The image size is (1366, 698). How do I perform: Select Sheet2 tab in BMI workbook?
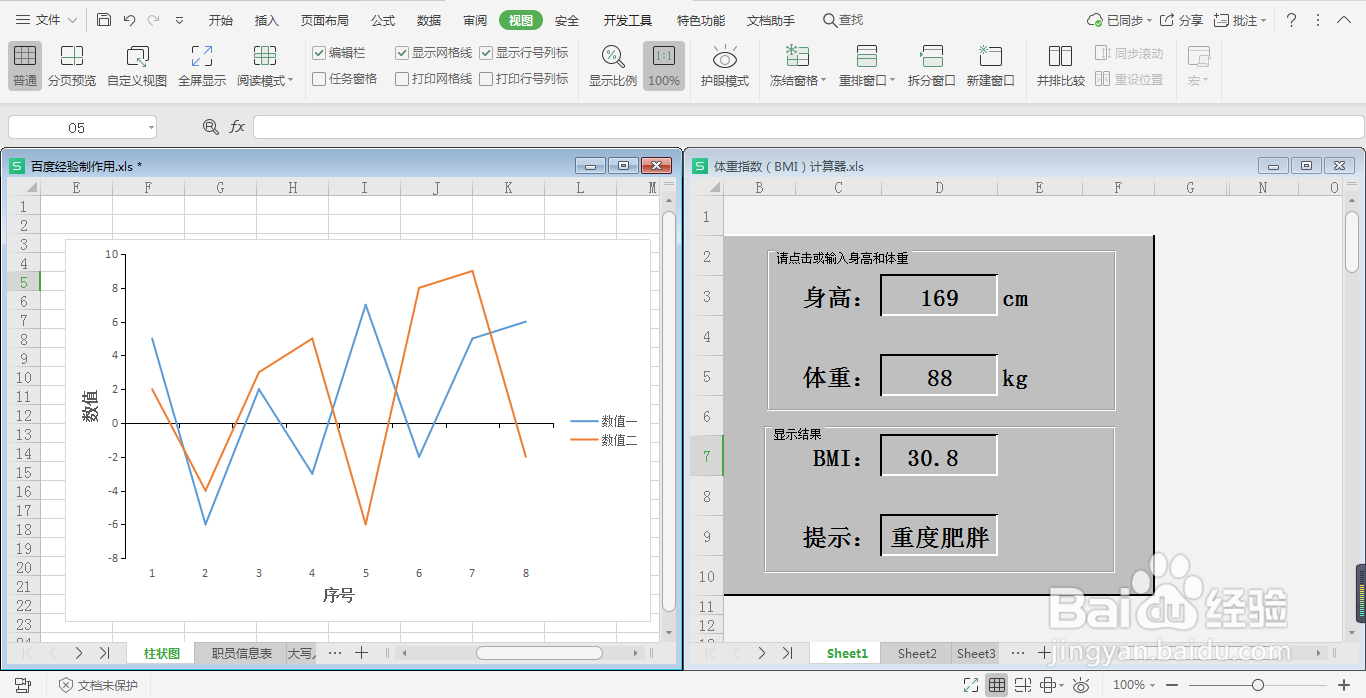917,653
